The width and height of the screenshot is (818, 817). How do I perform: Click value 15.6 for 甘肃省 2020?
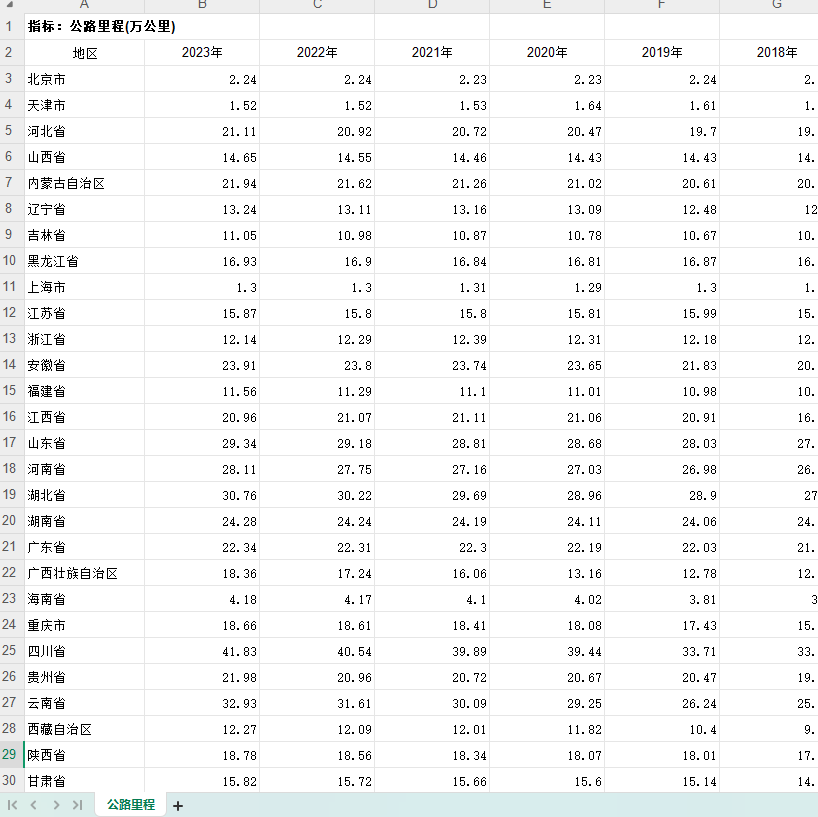[547, 781]
